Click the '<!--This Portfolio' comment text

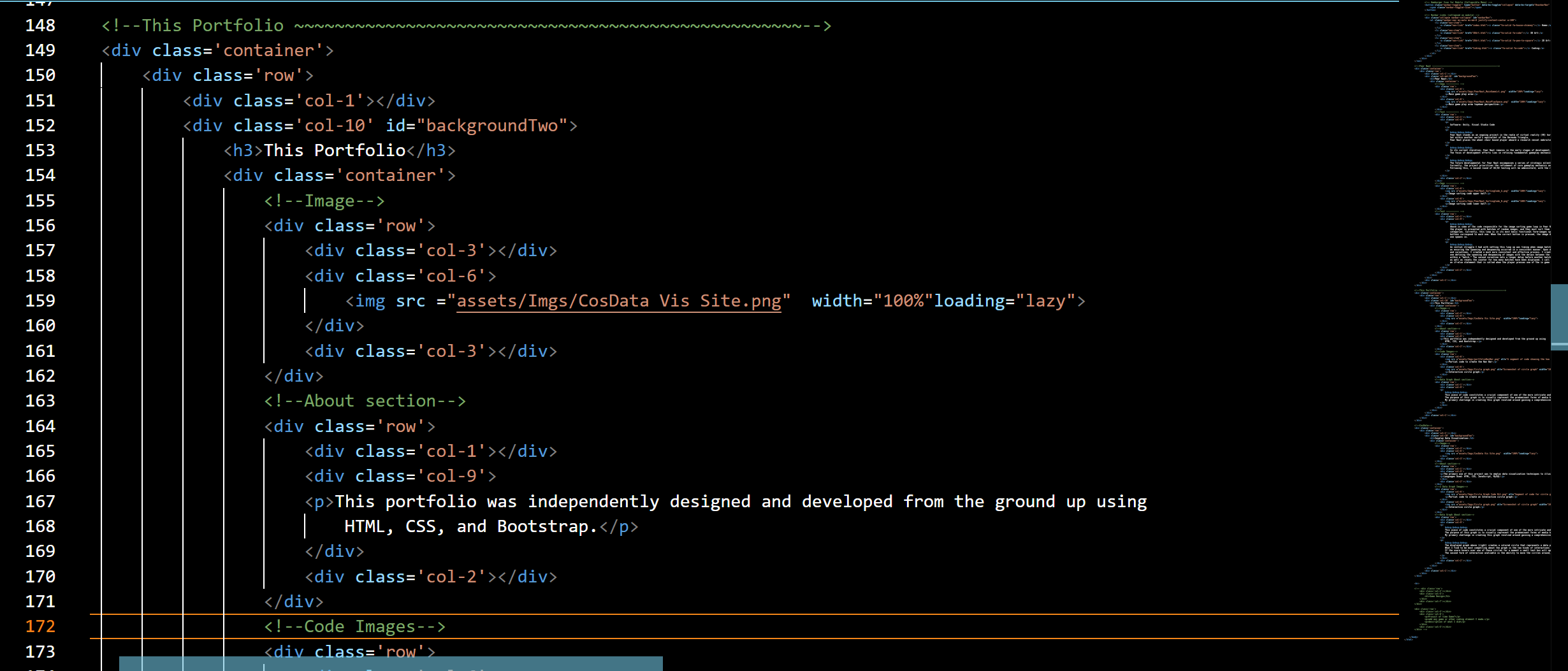tap(192, 25)
